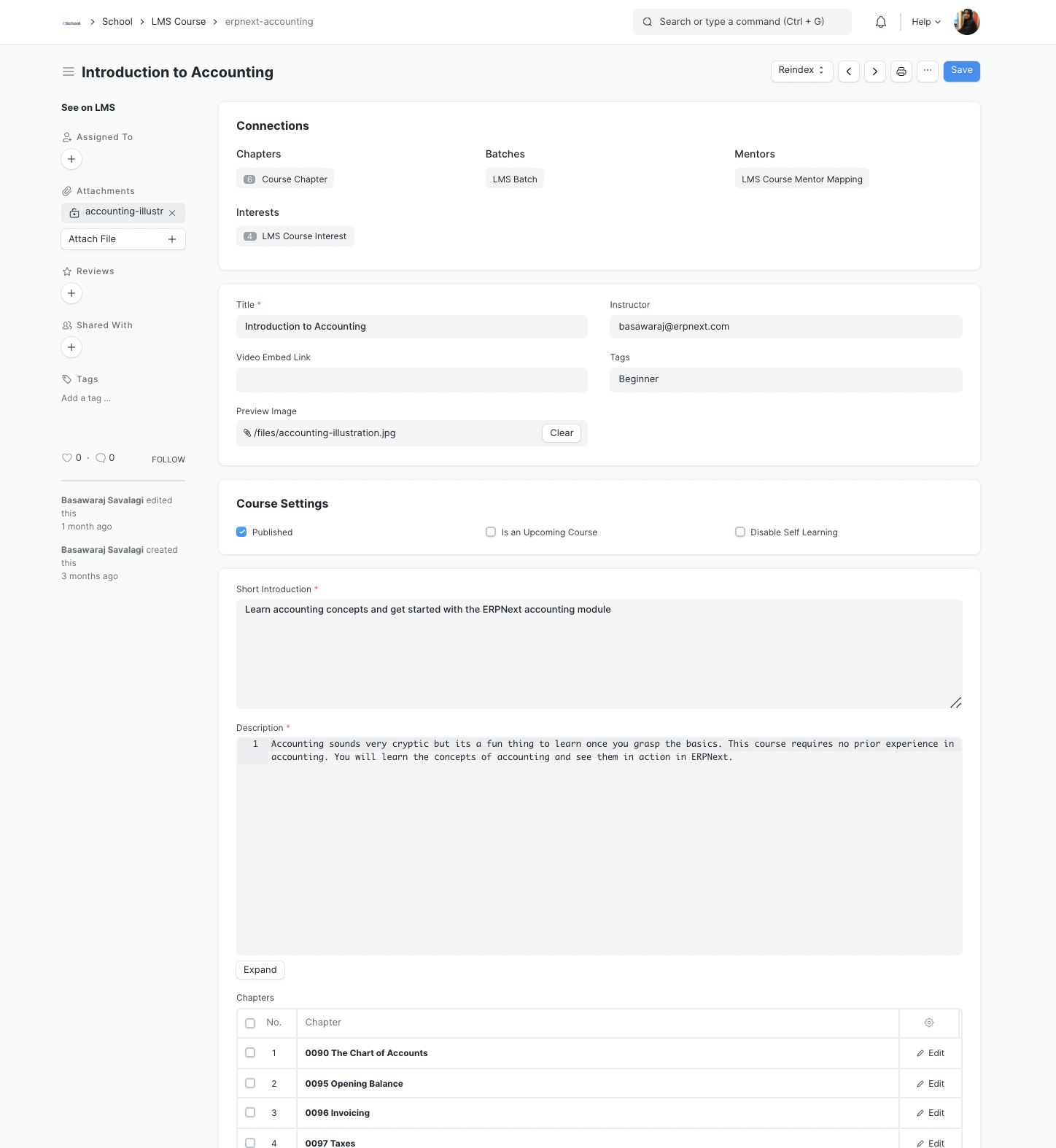
Task: Click the Video Embed Link field
Action: [412, 380]
